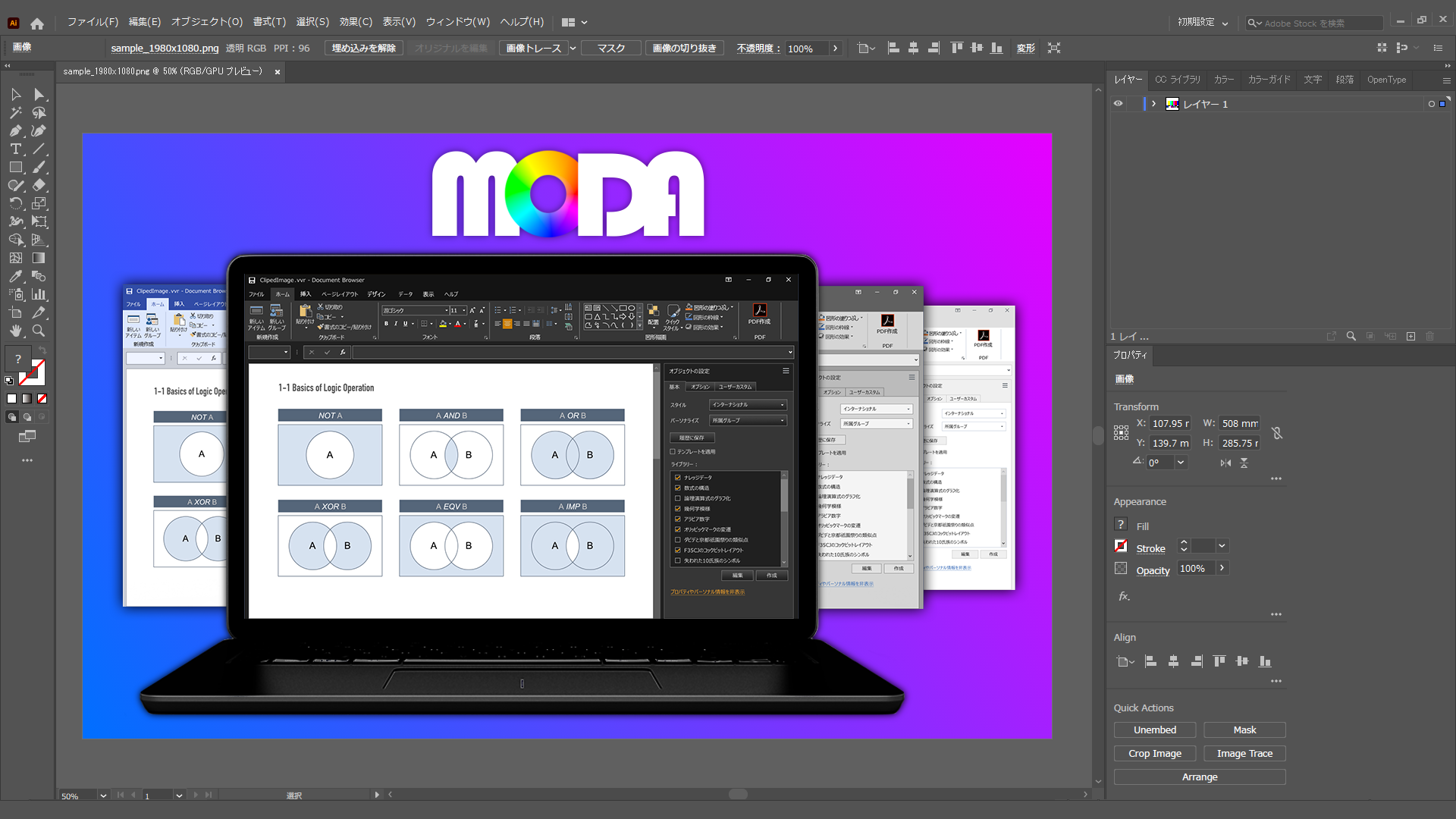This screenshot has width=1456, height=819.
Task: Open the rotation angle dropdown in Transform
Action: coord(1181,463)
